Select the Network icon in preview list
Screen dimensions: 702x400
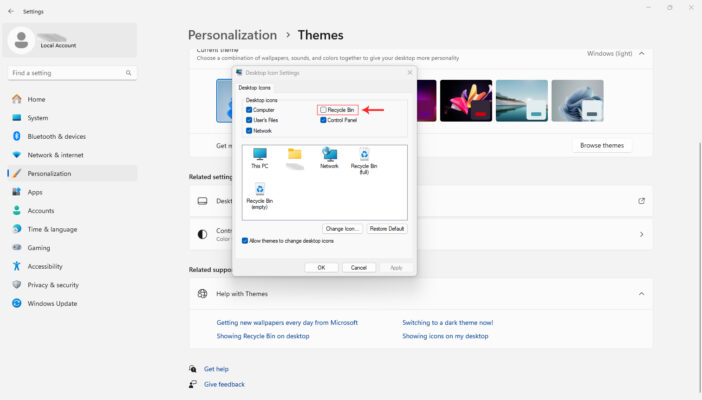(329, 155)
